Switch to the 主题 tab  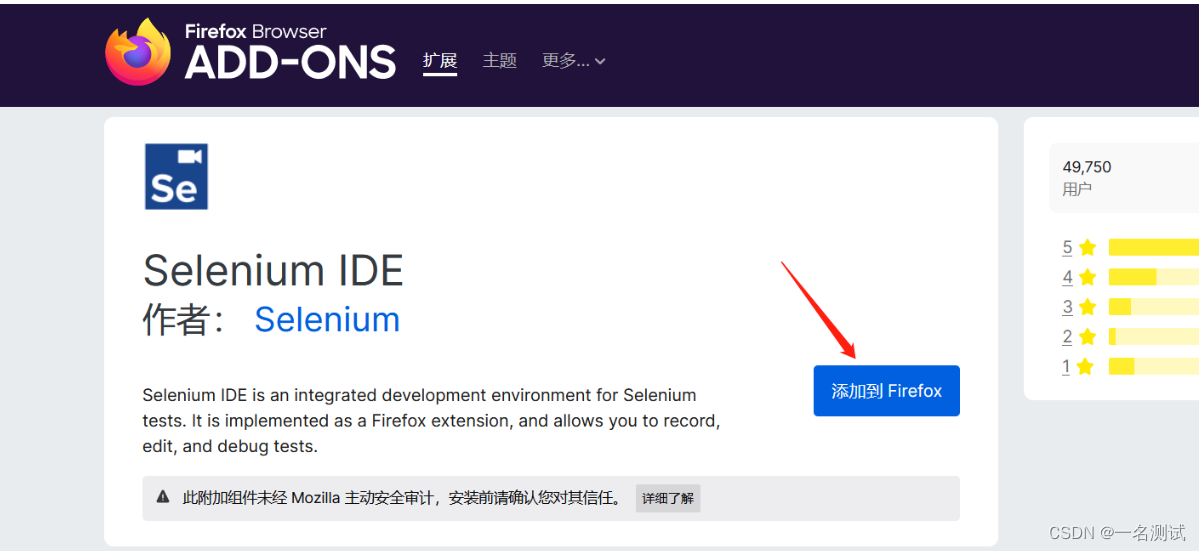500,61
